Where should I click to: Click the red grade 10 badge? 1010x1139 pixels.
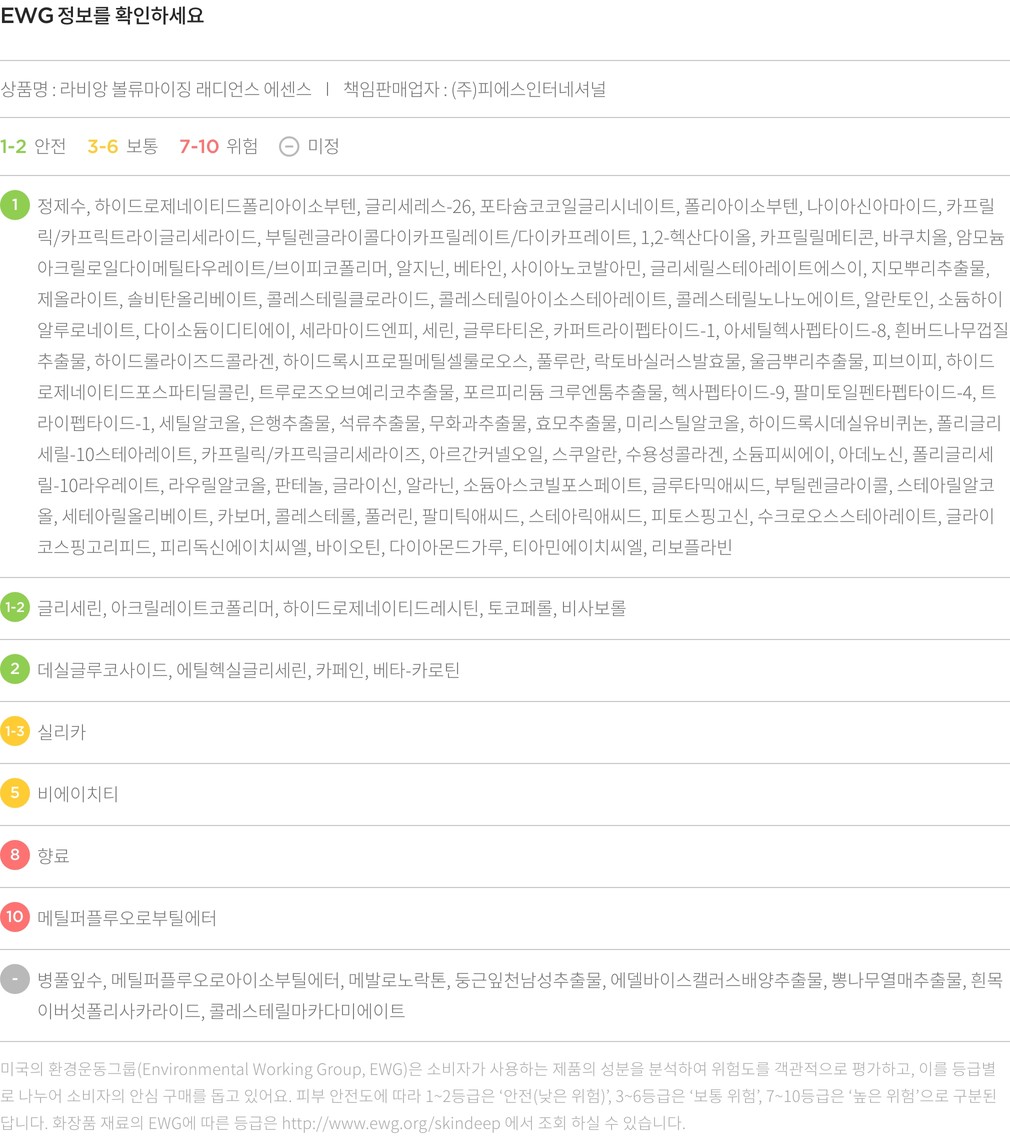tap(15, 917)
